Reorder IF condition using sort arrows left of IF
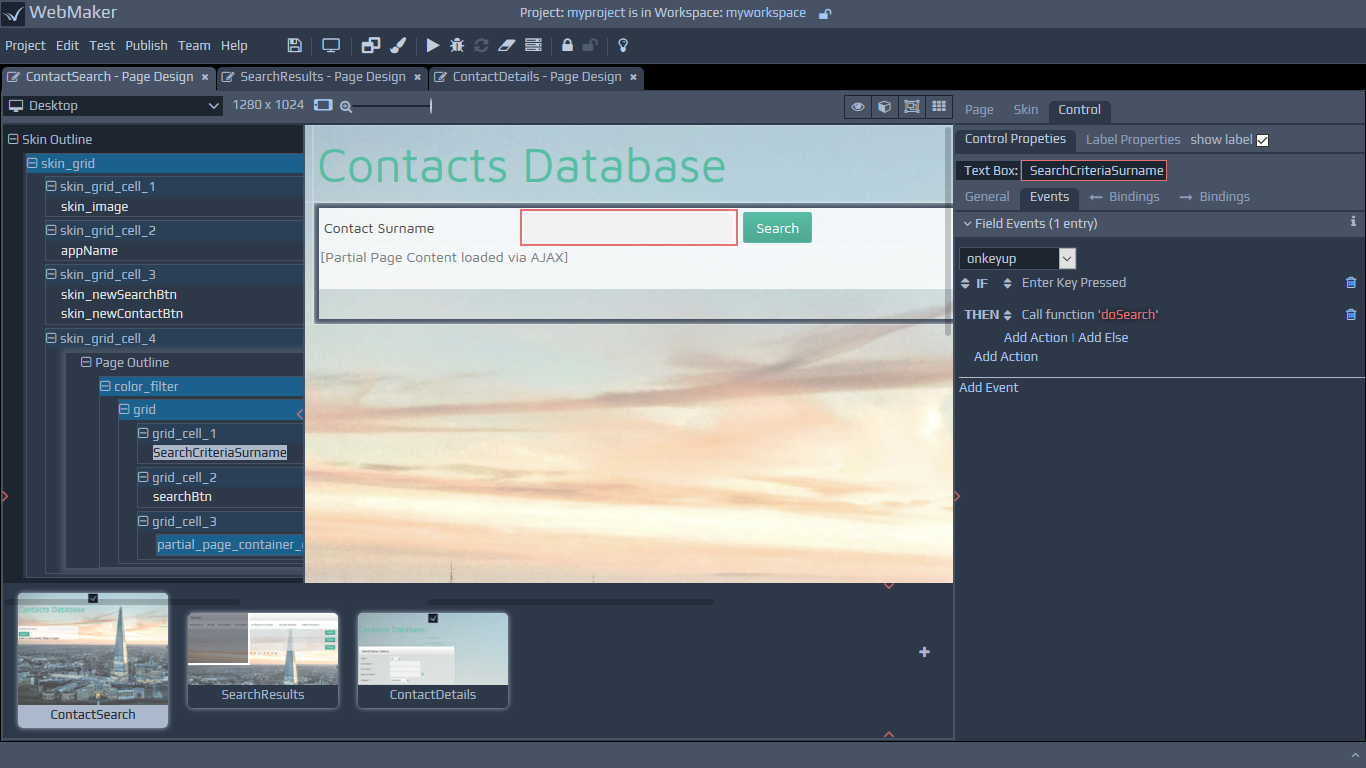 pyautogui.click(x=965, y=283)
